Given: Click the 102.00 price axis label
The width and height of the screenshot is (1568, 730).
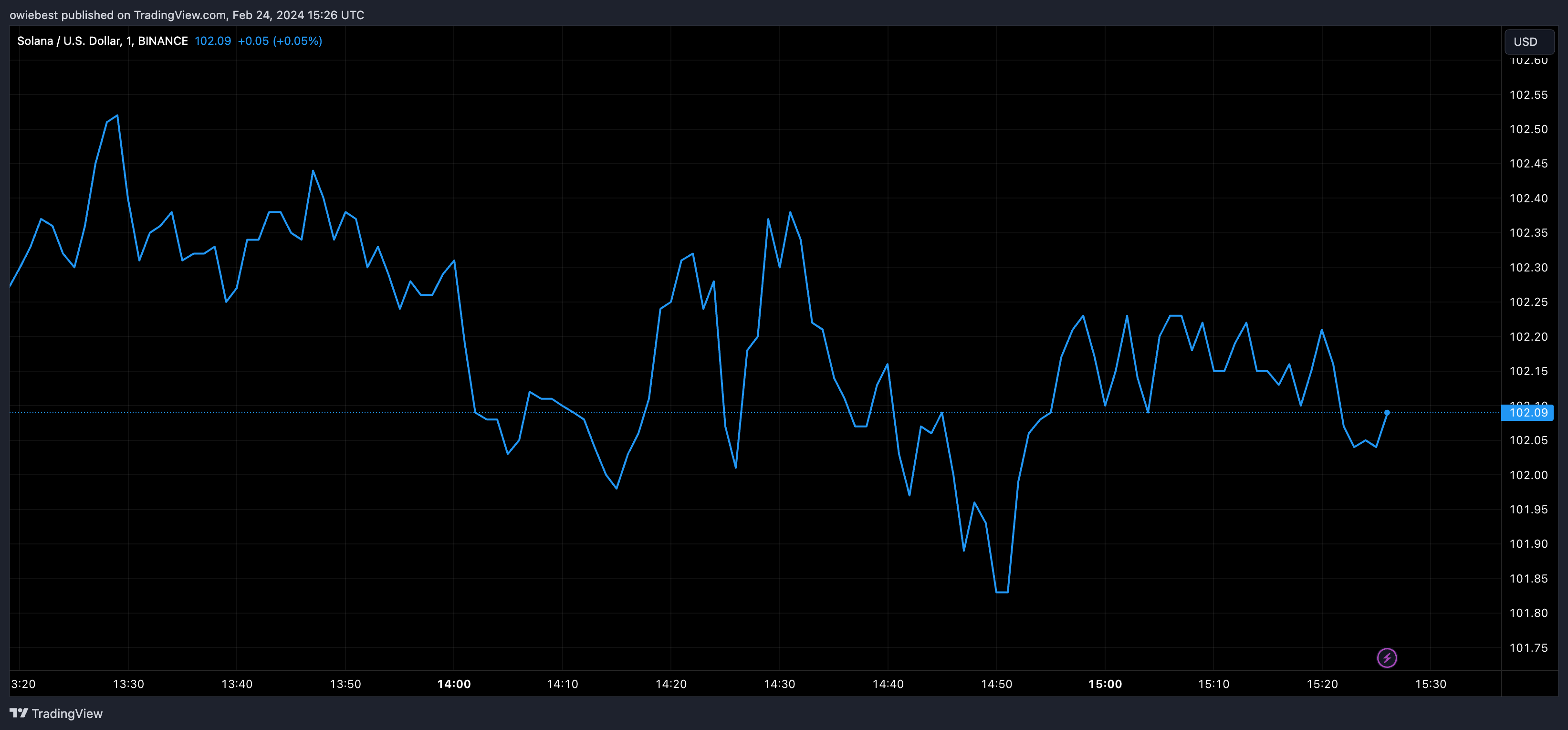Looking at the screenshot, I should click(1528, 475).
